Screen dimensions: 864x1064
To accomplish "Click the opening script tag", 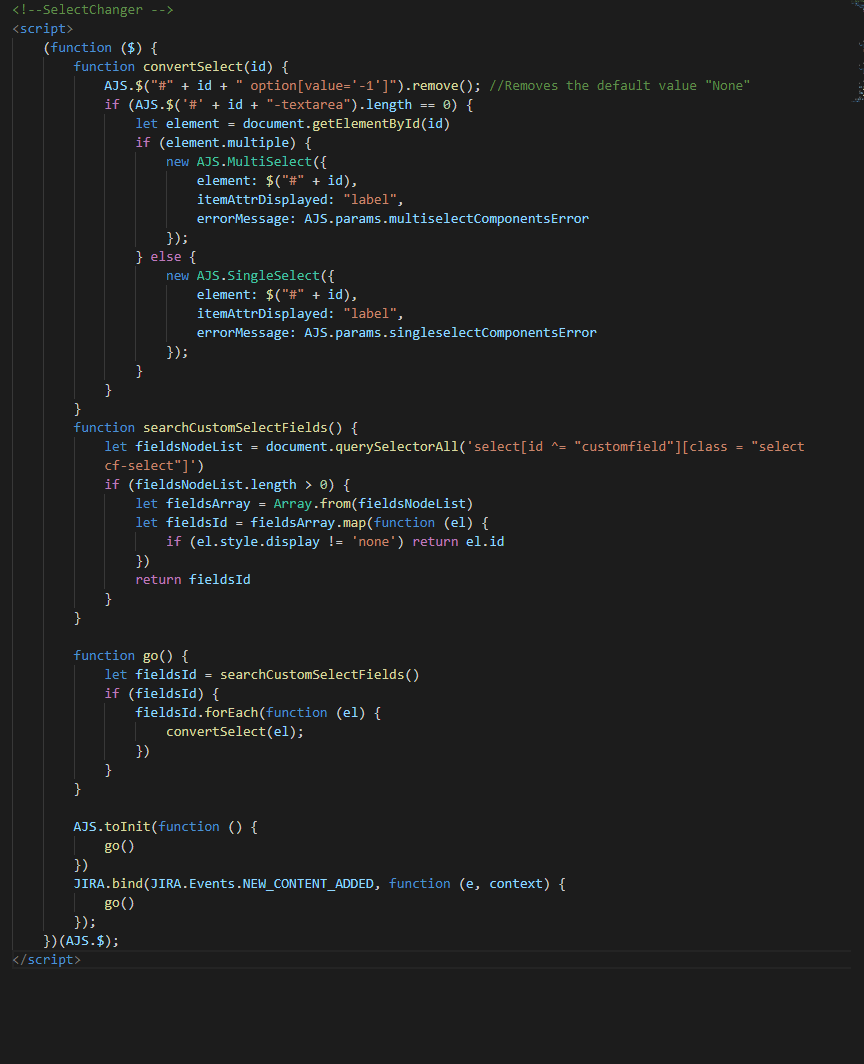I will point(40,28).
